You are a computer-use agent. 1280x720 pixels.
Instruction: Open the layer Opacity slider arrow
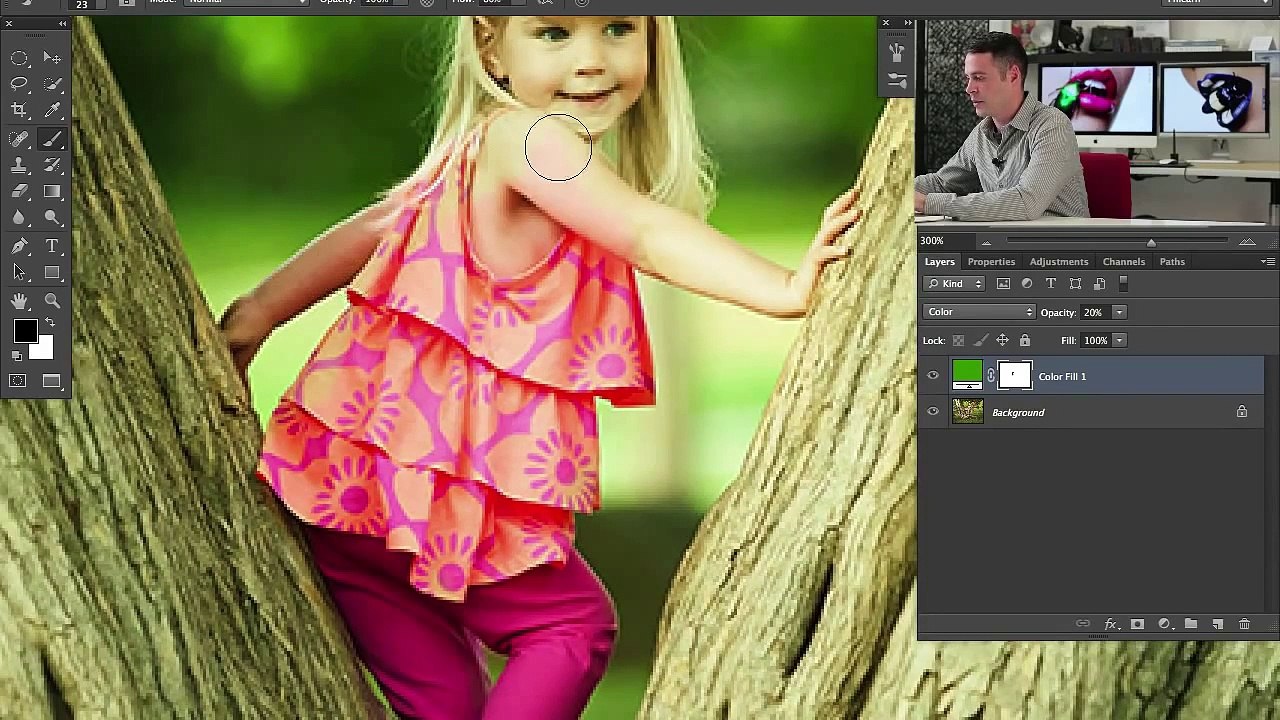(1120, 313)
